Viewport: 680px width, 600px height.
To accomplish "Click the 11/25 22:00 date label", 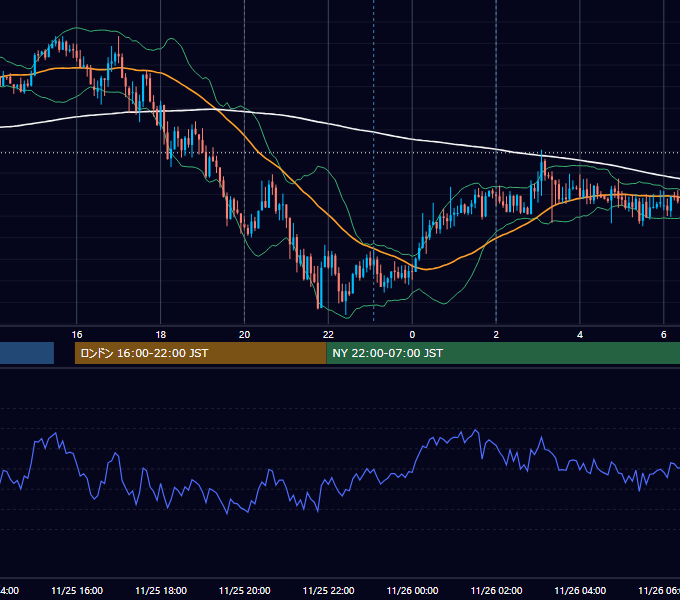I will [328, 590].
